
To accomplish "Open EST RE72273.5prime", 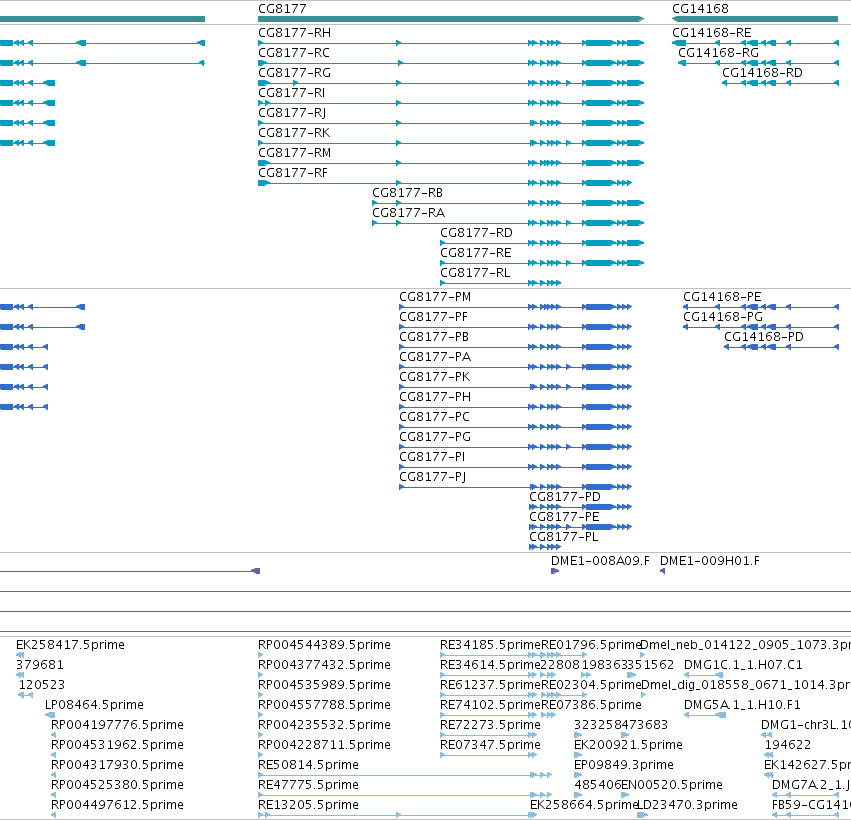I will pos(491,726).
